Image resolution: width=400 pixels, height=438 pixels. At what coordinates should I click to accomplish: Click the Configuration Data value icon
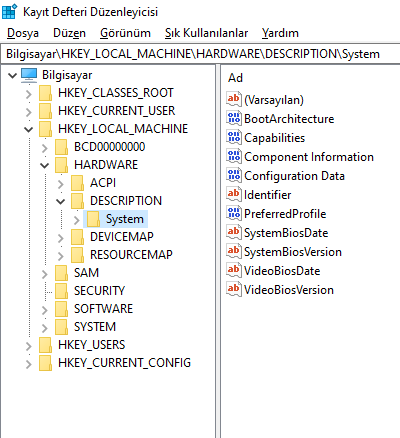point(234,175)
